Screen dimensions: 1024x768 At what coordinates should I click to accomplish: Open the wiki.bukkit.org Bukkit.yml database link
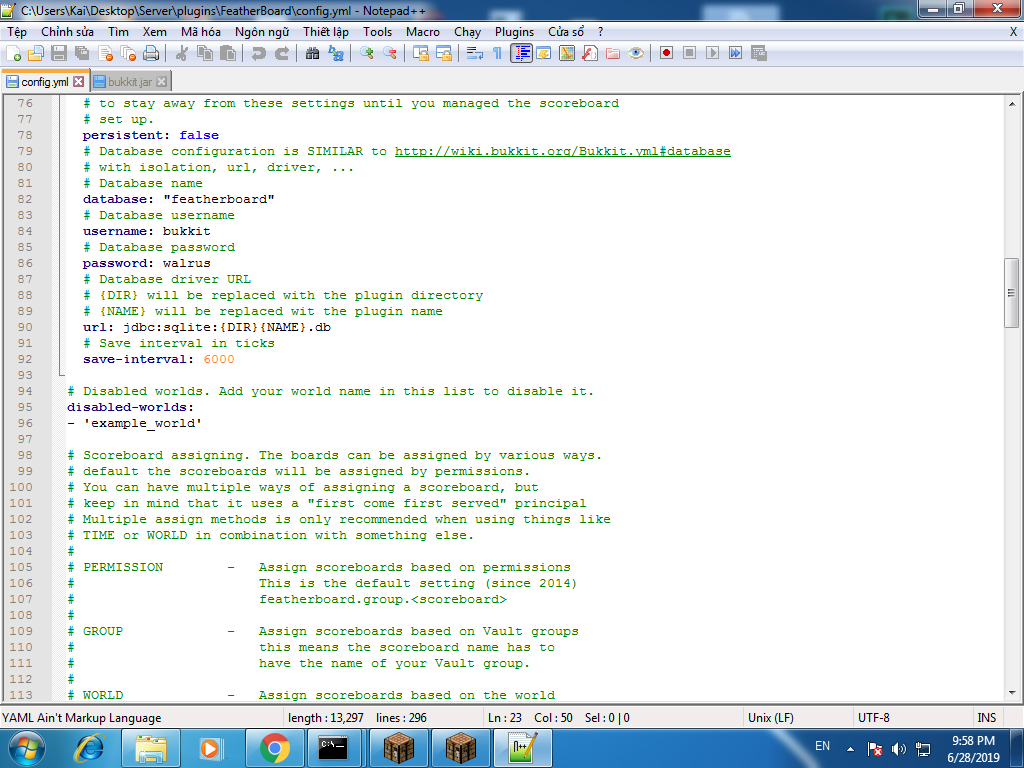pos(562,152)
